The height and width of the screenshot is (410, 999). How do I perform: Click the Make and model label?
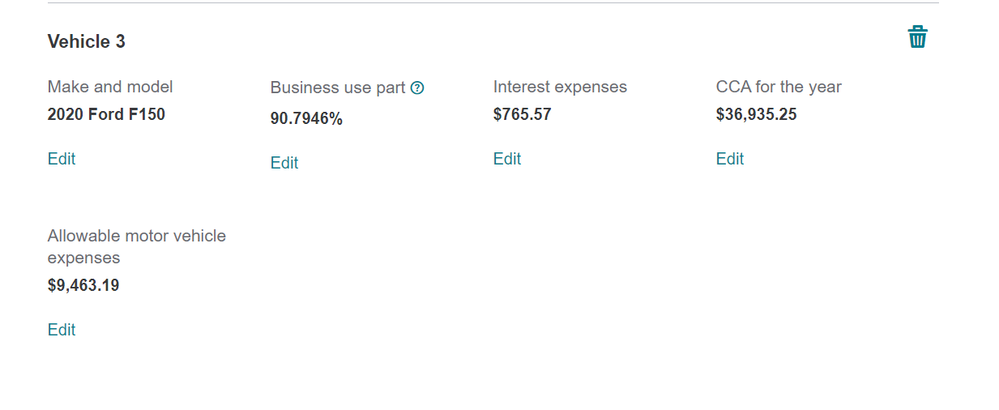(110, 87)
